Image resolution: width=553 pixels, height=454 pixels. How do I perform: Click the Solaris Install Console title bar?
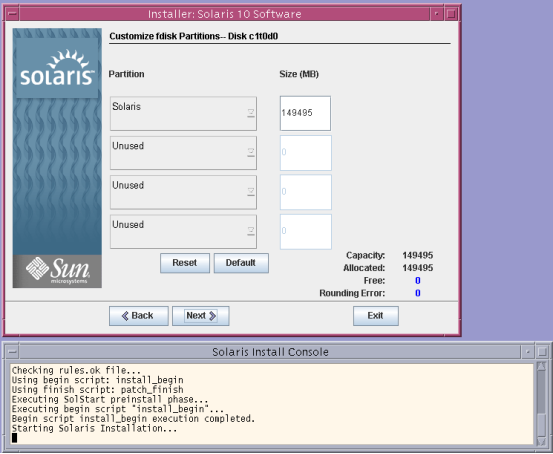click(x=270, y=352)
